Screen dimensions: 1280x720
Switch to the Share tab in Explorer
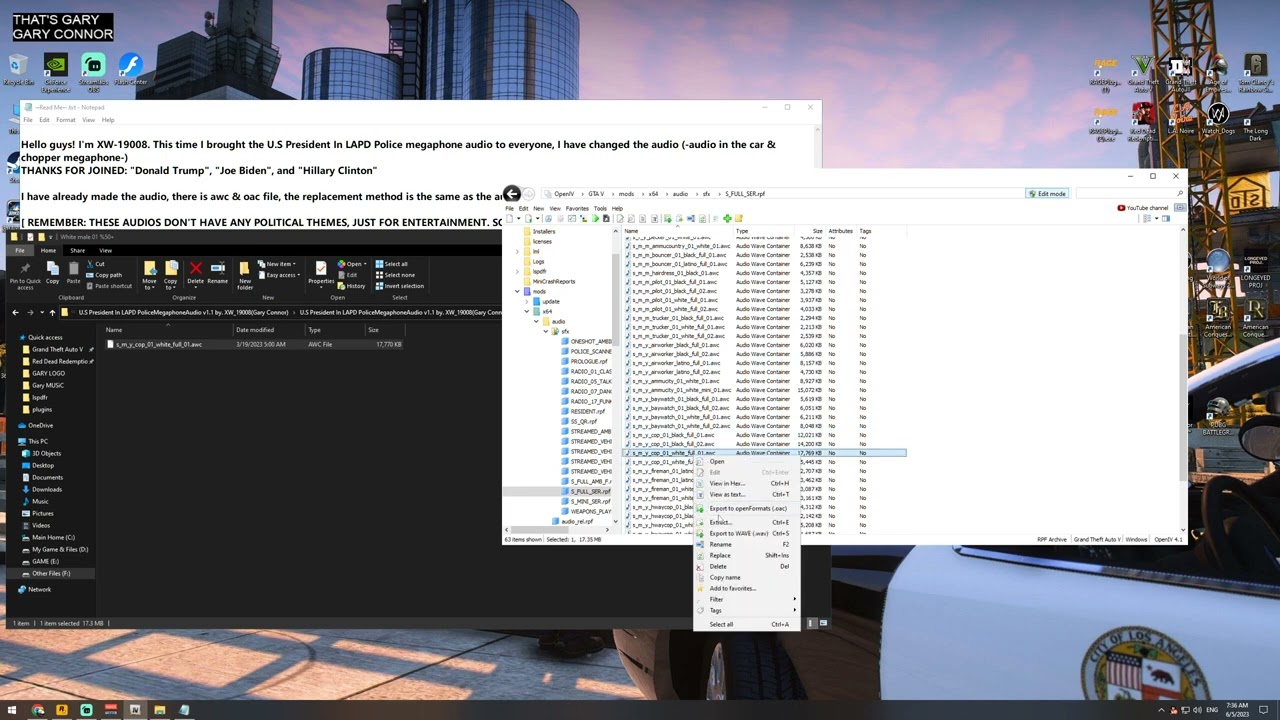(x=77, y=250)
